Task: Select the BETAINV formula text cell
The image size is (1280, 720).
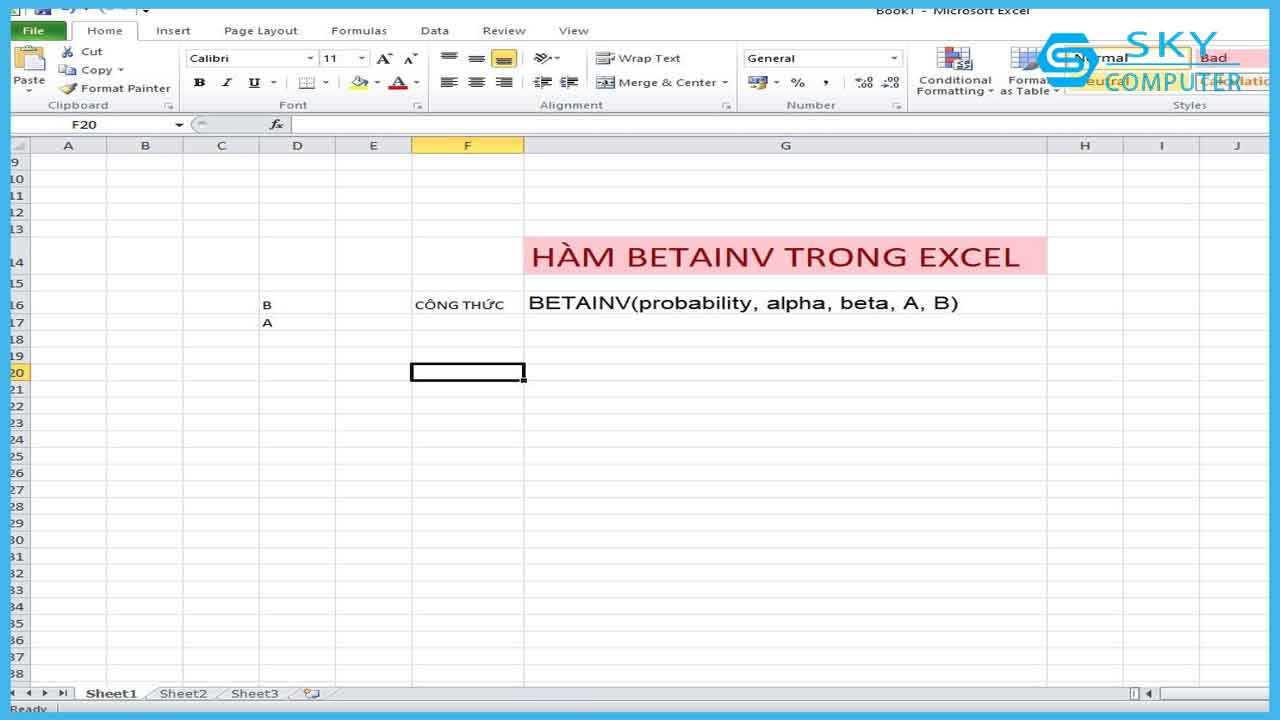Action: pos(785,303)
